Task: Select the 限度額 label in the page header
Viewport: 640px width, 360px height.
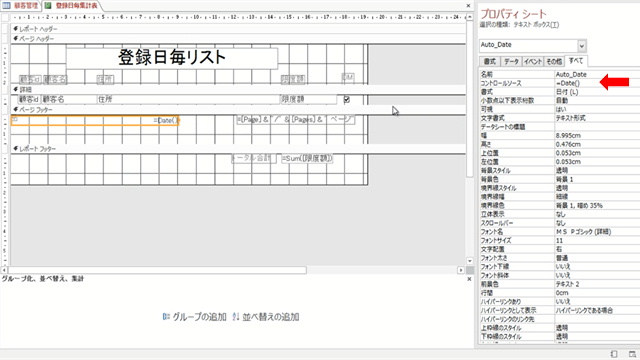Action: 293,79
